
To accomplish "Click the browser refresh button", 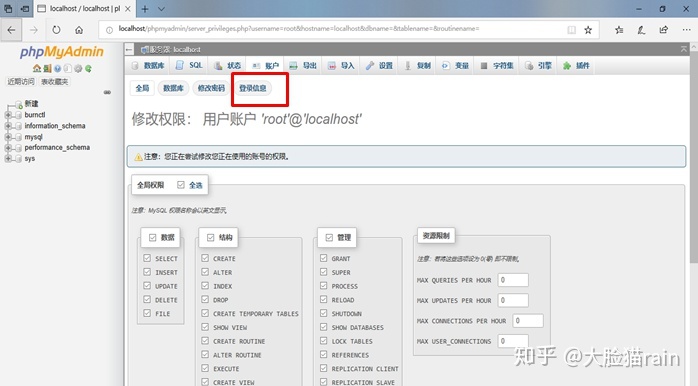I will 56,30.
